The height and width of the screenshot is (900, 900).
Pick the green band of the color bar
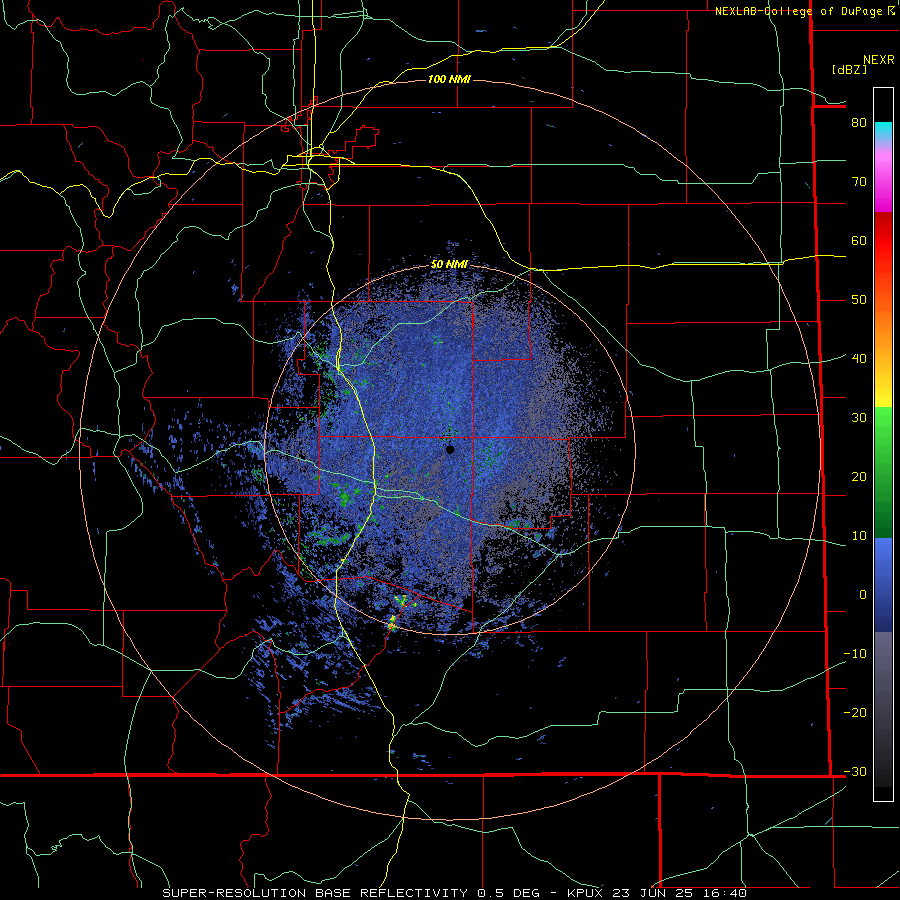[883, 472]
